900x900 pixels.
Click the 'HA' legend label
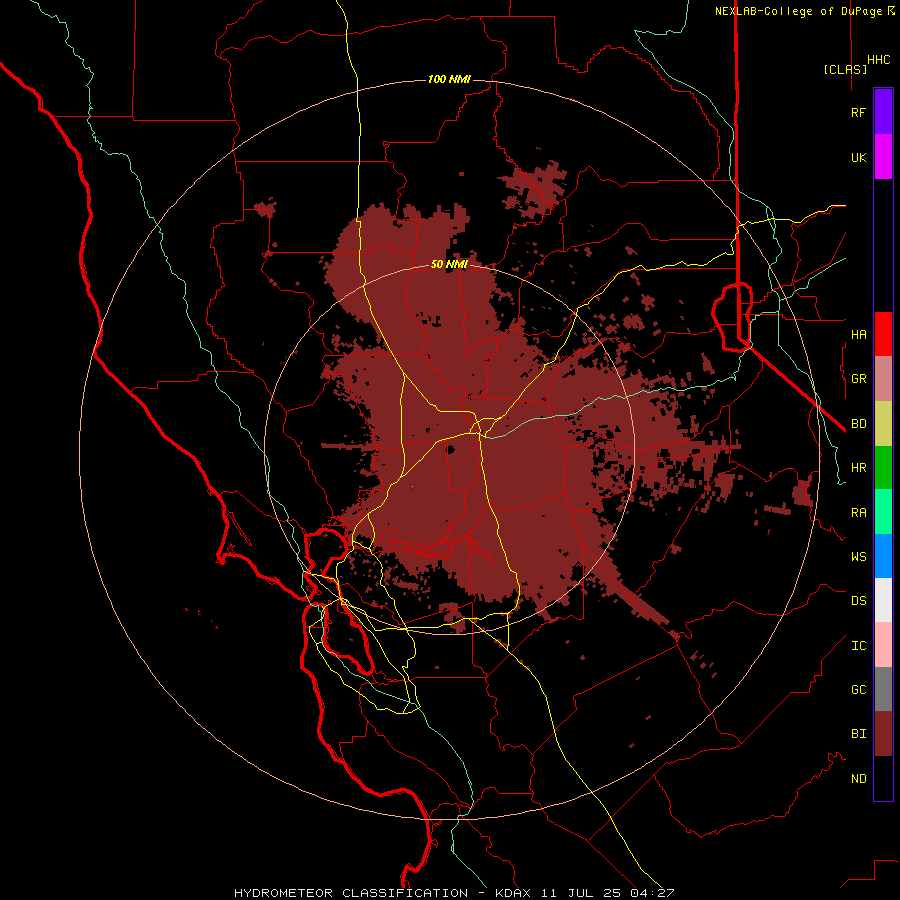(x=859, y=335)
